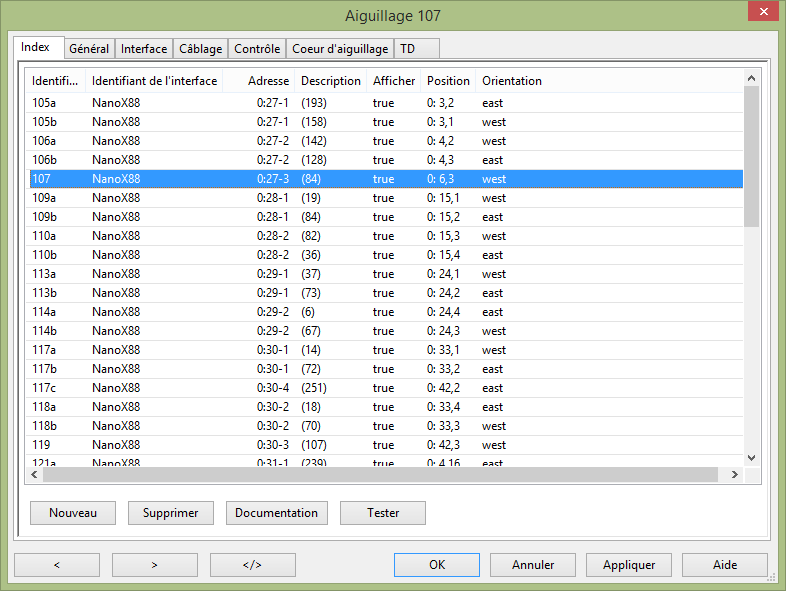Go to next item with > button

154,565
